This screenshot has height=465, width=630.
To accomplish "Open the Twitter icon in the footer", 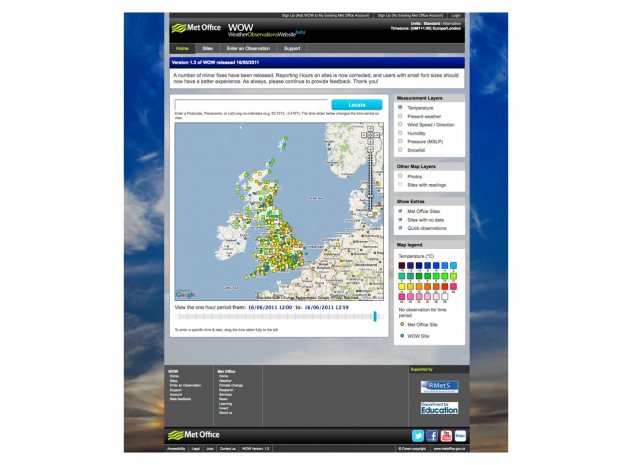I will coord(418,436).
